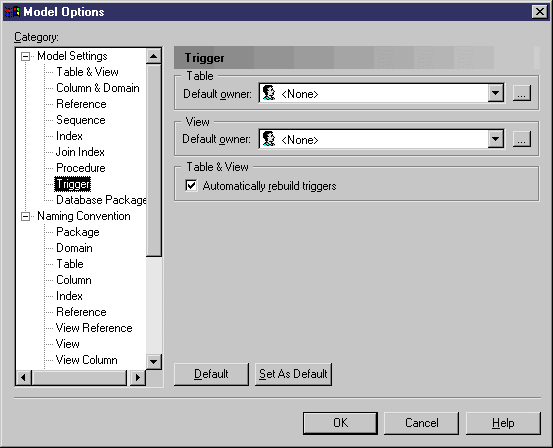Click the vertical scrollbar thumb in the category tree
Image resolution: width=553 pixels, height=448 pixels.
coord(154,160)
